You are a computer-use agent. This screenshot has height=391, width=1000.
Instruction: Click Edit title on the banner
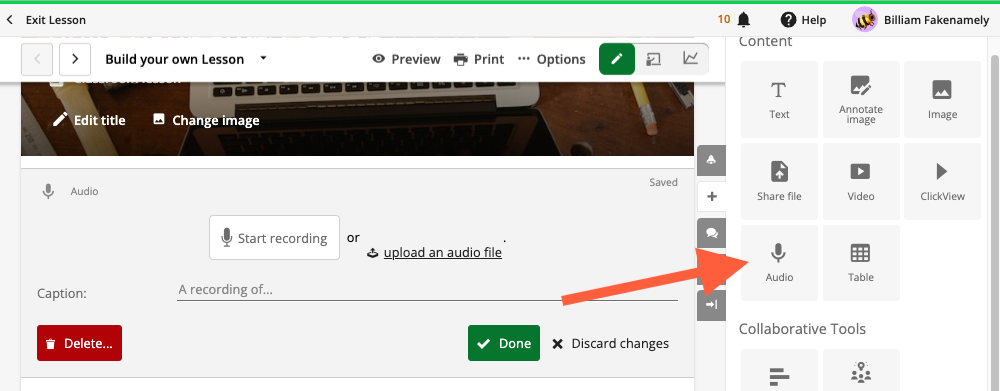[89, 120]
